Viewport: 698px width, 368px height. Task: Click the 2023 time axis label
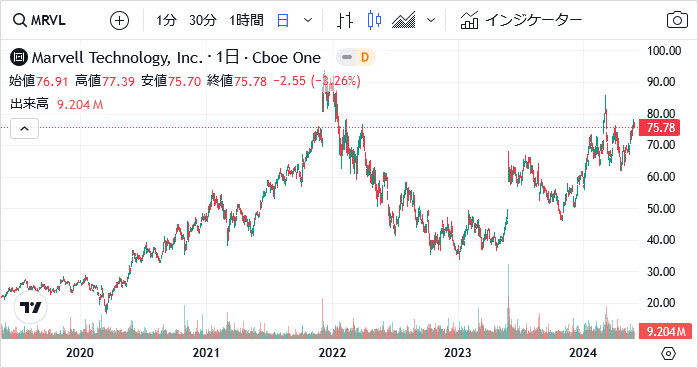(457, 353)
